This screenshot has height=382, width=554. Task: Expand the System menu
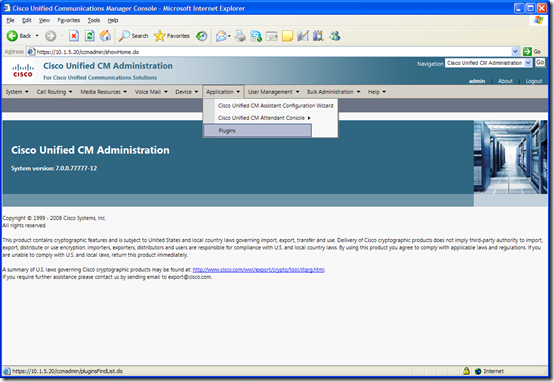pyautogui.click(x=17, y=92)
